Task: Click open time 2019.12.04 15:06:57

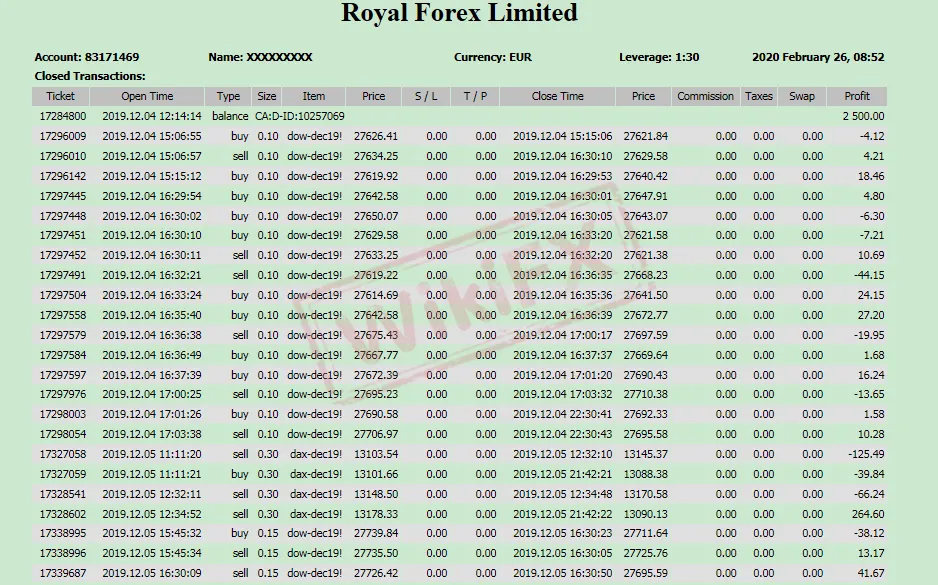Action: 152,156
